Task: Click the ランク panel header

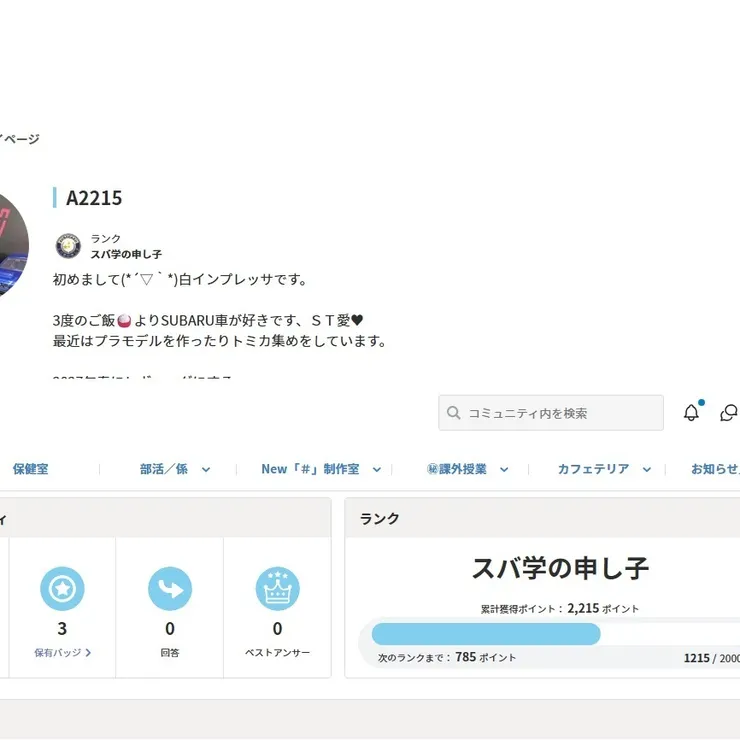Action: coord(380,518)
